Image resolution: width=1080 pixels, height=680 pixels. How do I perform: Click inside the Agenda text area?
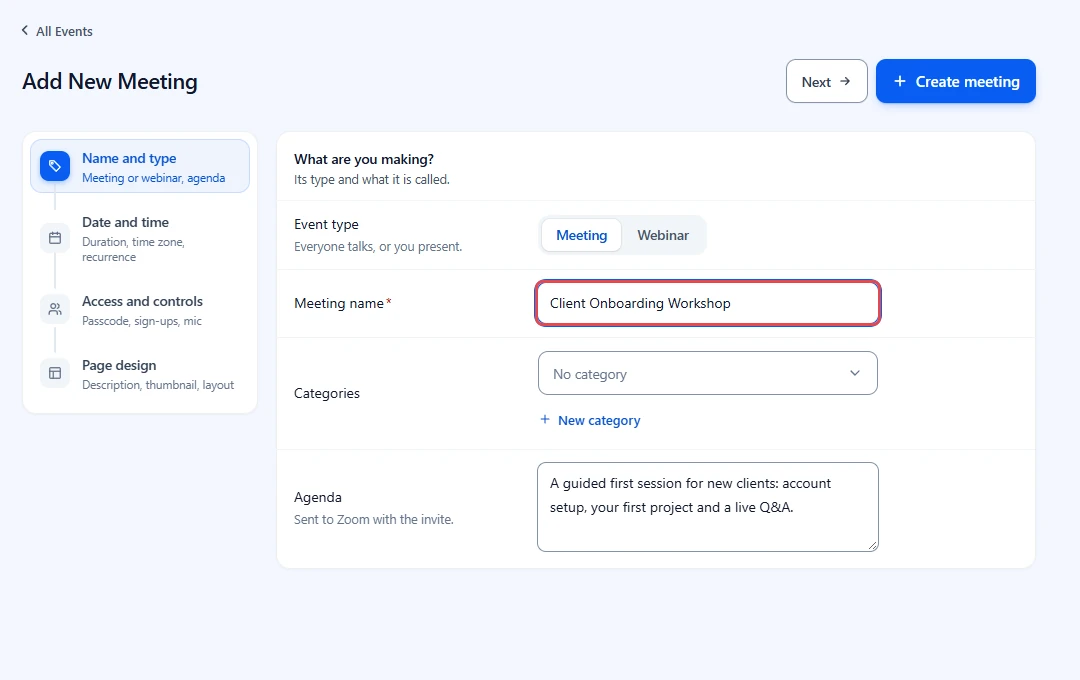707,507
